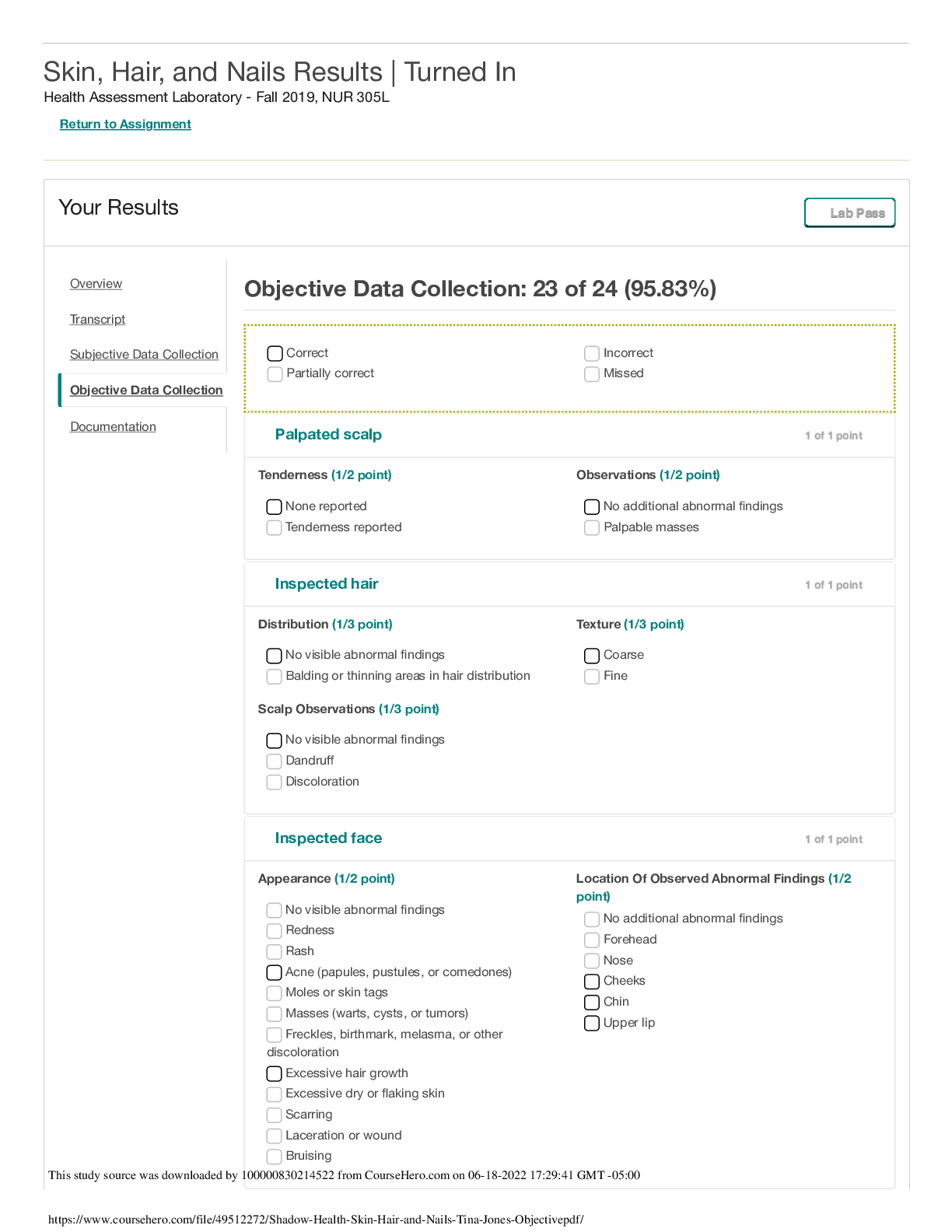Tick the Excessive hair growth checkbox
952x1232 pixels.
click(x=275, y=1074)
